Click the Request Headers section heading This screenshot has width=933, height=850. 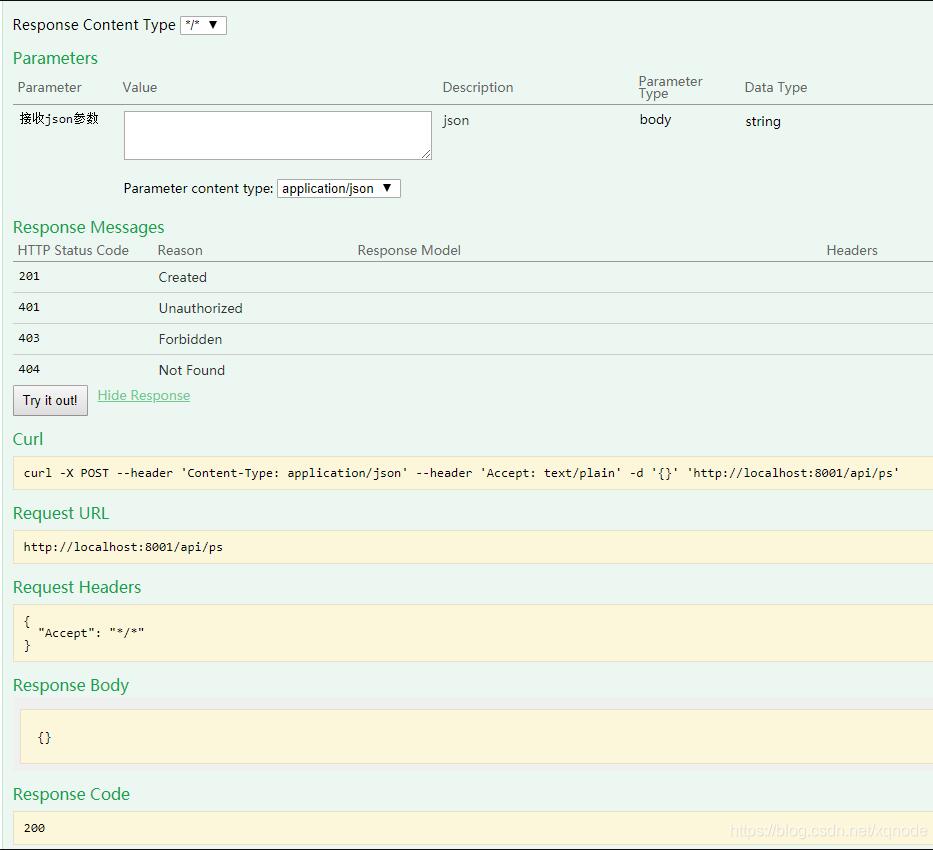[77, 587]
